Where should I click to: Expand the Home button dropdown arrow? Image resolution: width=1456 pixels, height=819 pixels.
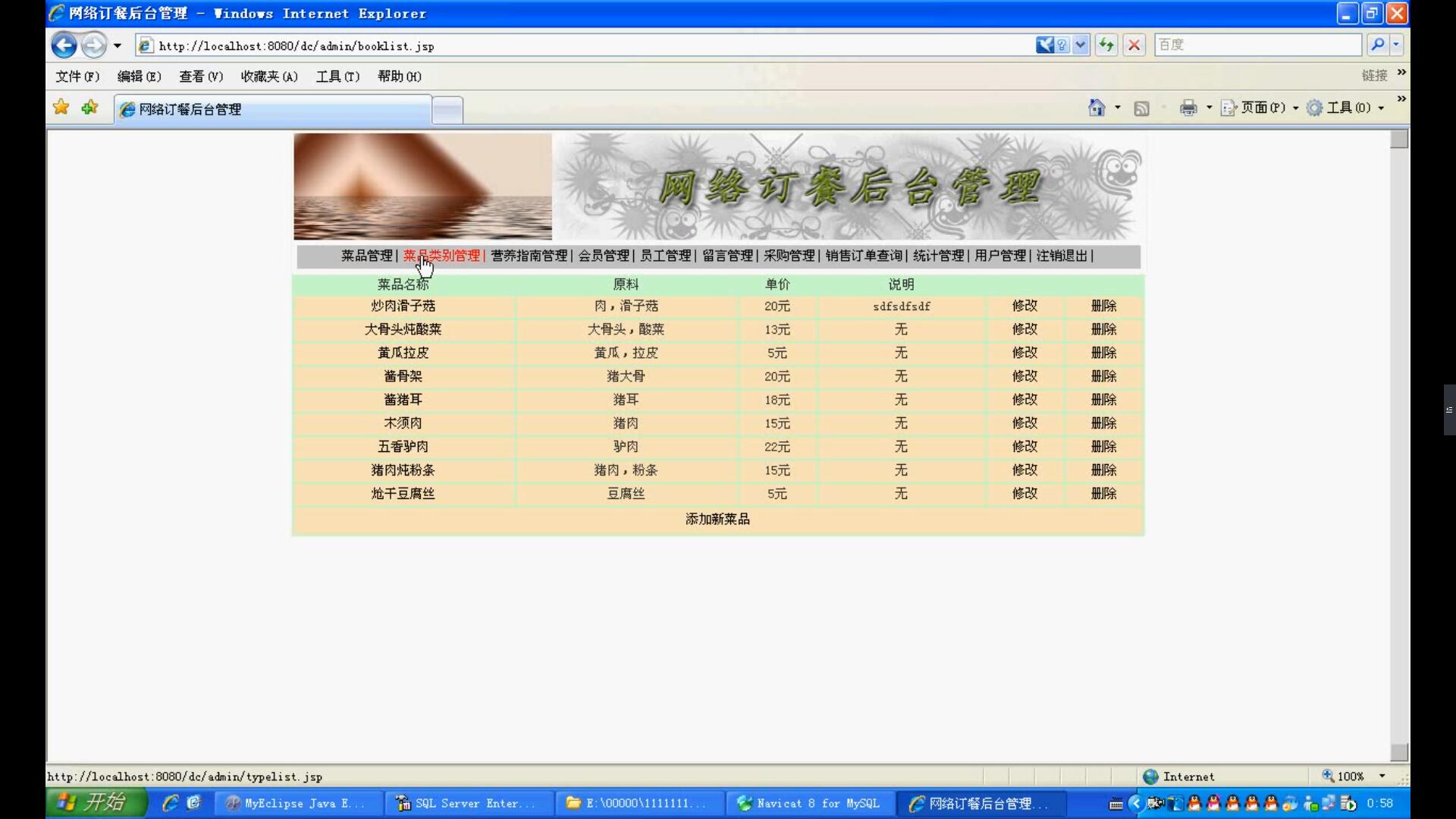tap(1118, 108)
